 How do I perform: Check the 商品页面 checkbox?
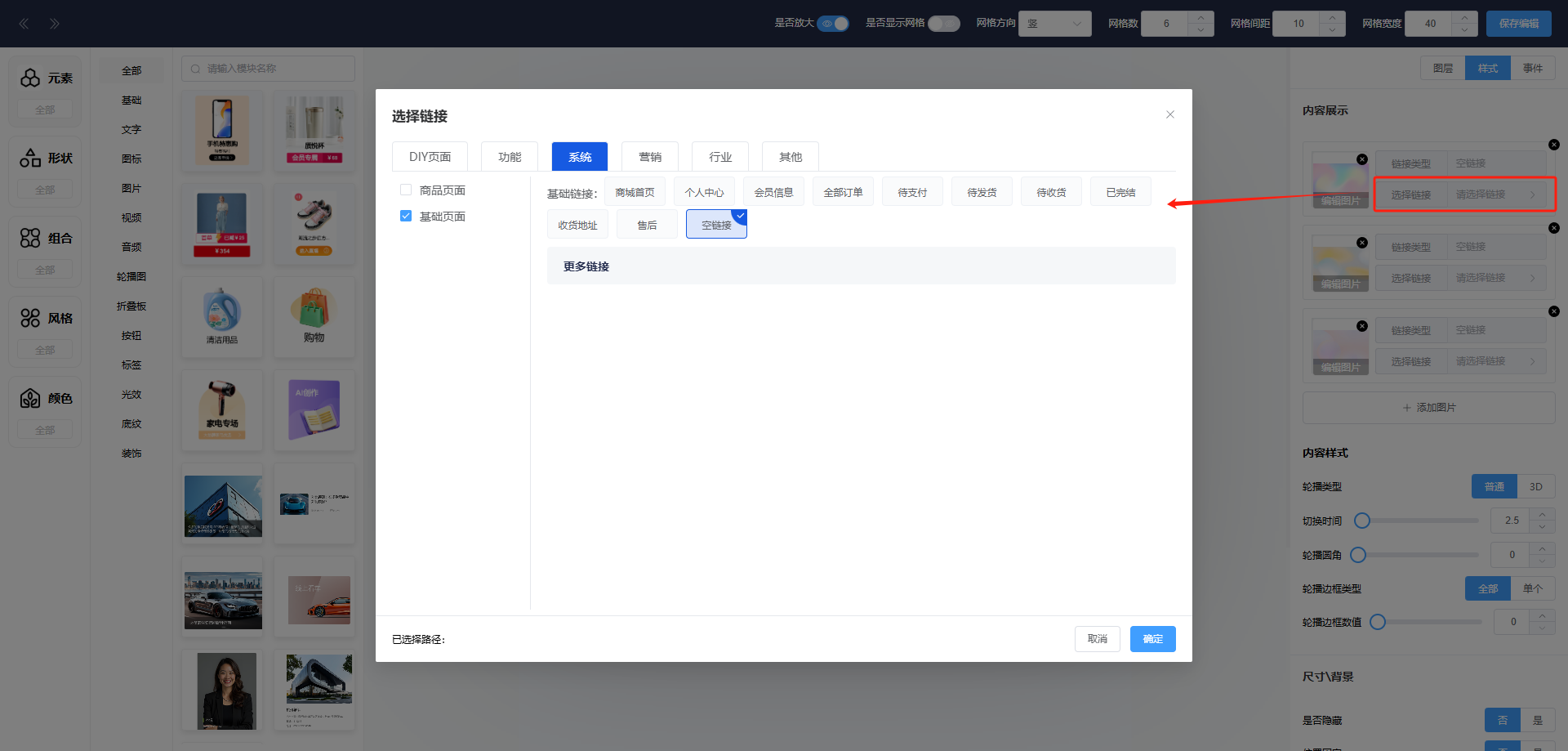coord(406,190)
